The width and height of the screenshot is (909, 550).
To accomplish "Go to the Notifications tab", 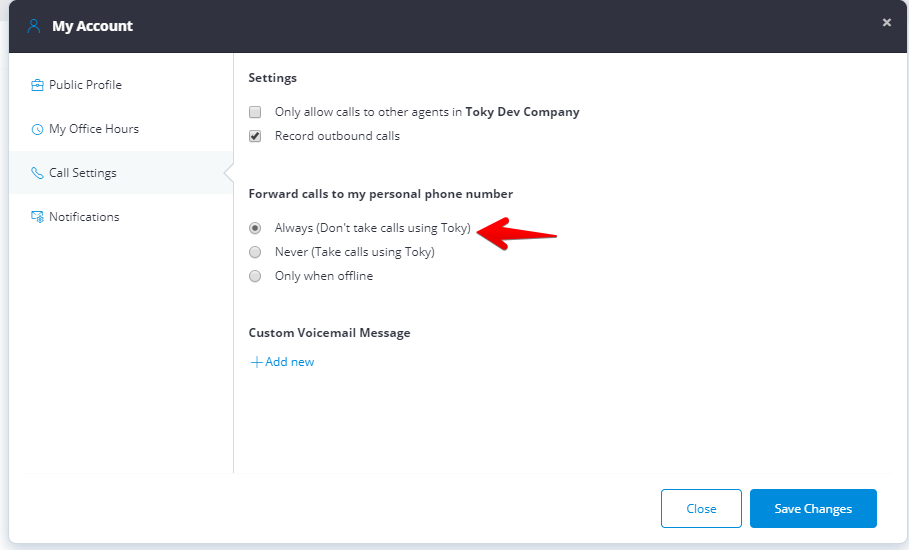I will pyautogui.click(x=84, y=217).
